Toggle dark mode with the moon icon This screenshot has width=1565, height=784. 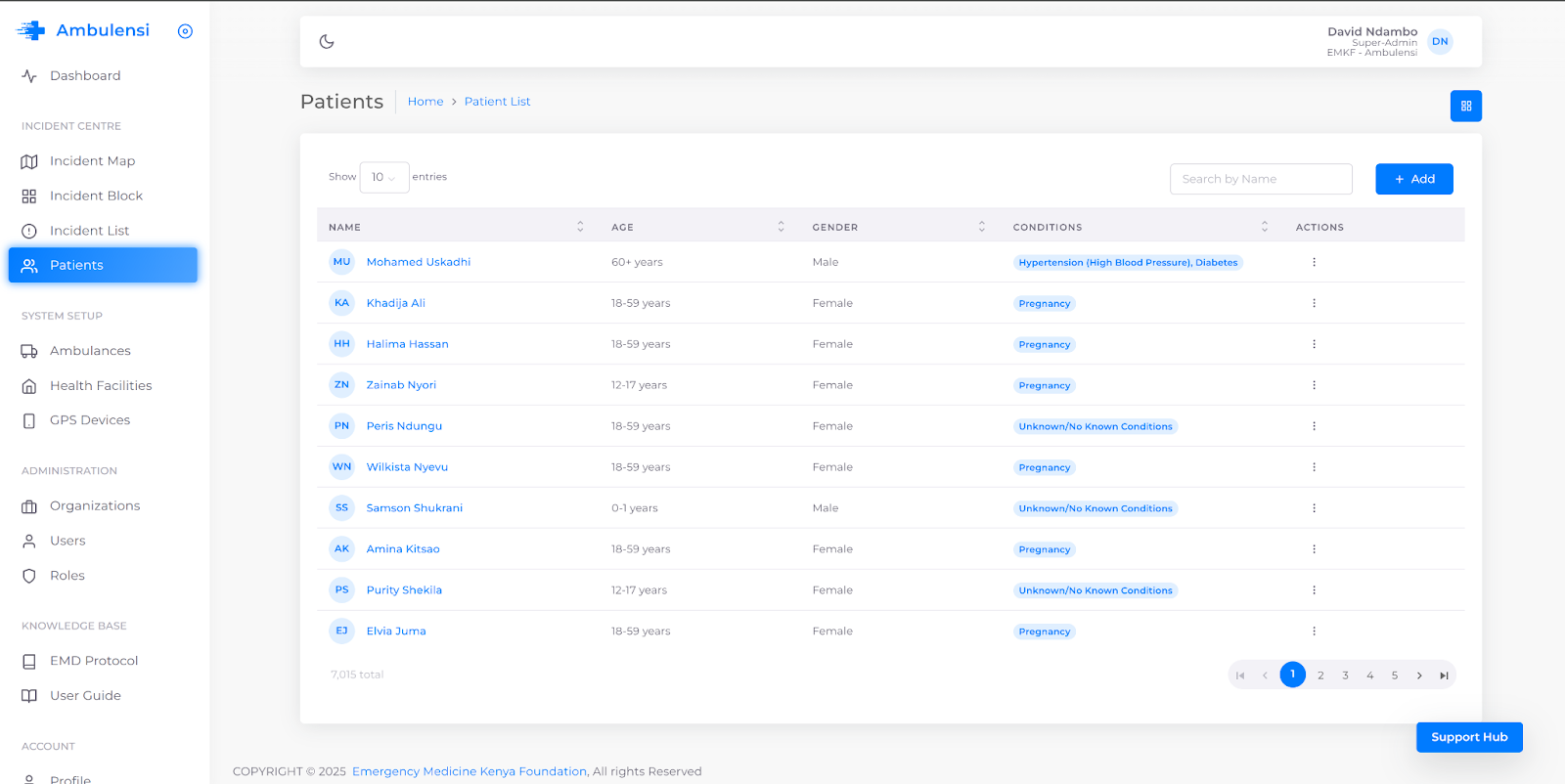(327, 41)
